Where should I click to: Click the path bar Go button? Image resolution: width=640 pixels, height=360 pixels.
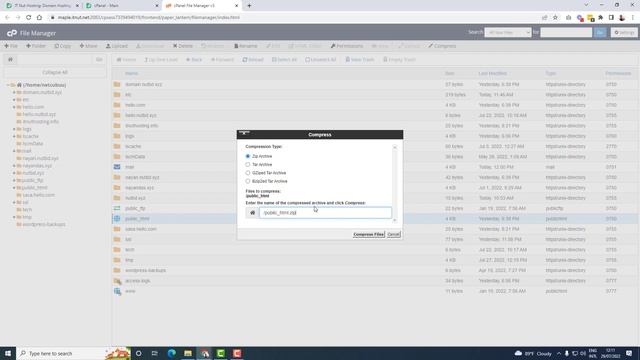point(99,60)
